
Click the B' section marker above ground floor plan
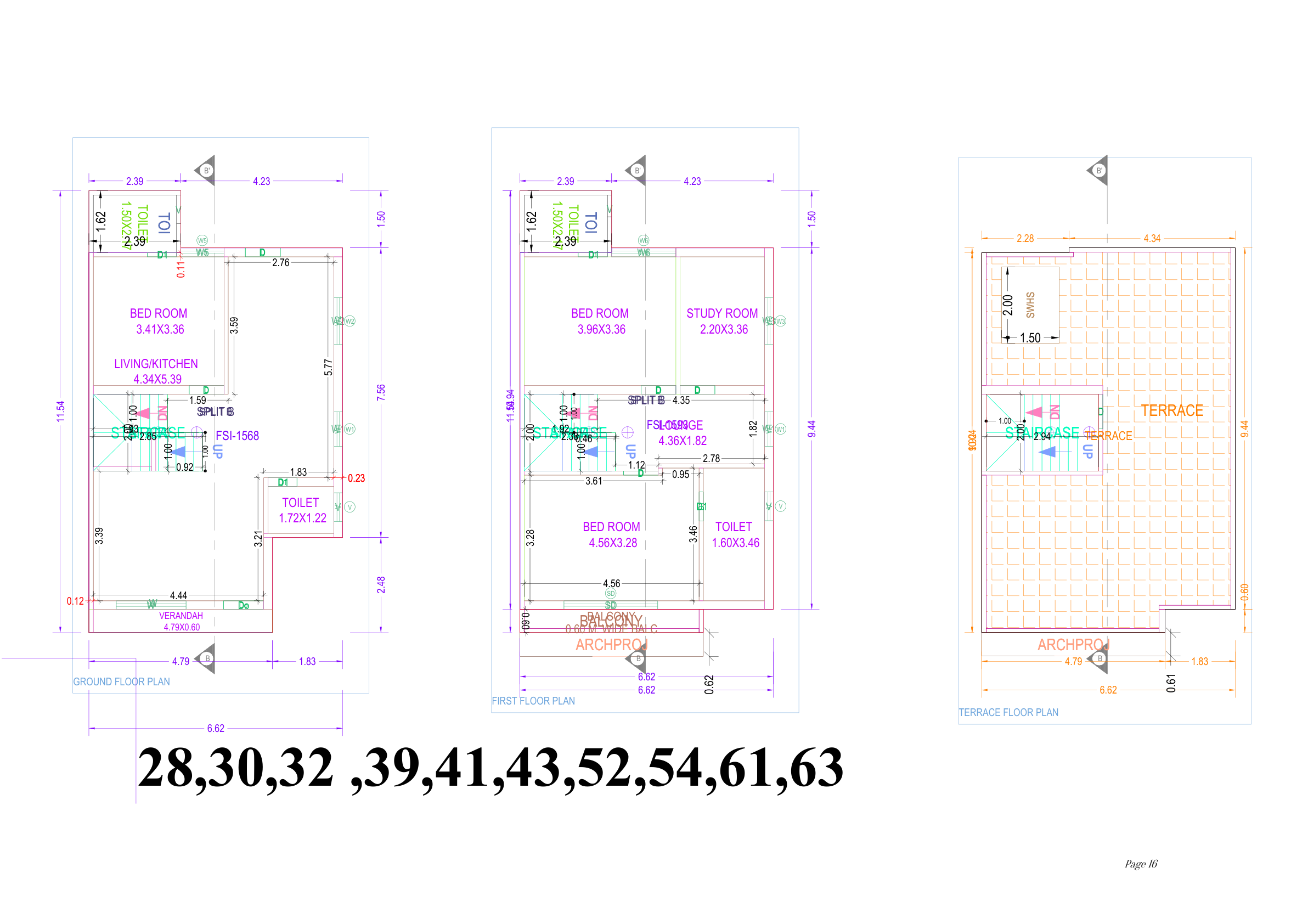point(206,170)
